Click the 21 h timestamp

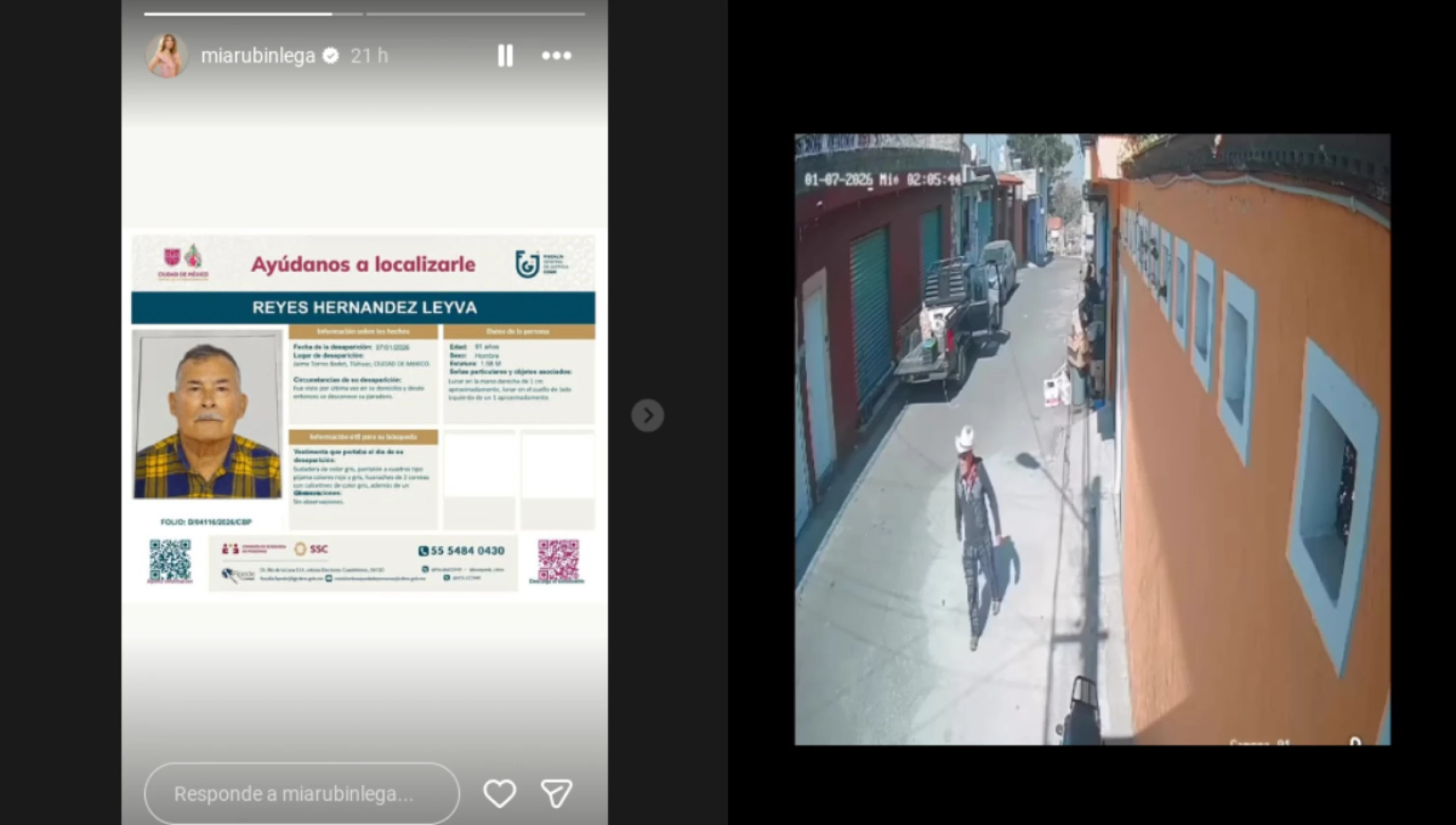click(369, 56)
